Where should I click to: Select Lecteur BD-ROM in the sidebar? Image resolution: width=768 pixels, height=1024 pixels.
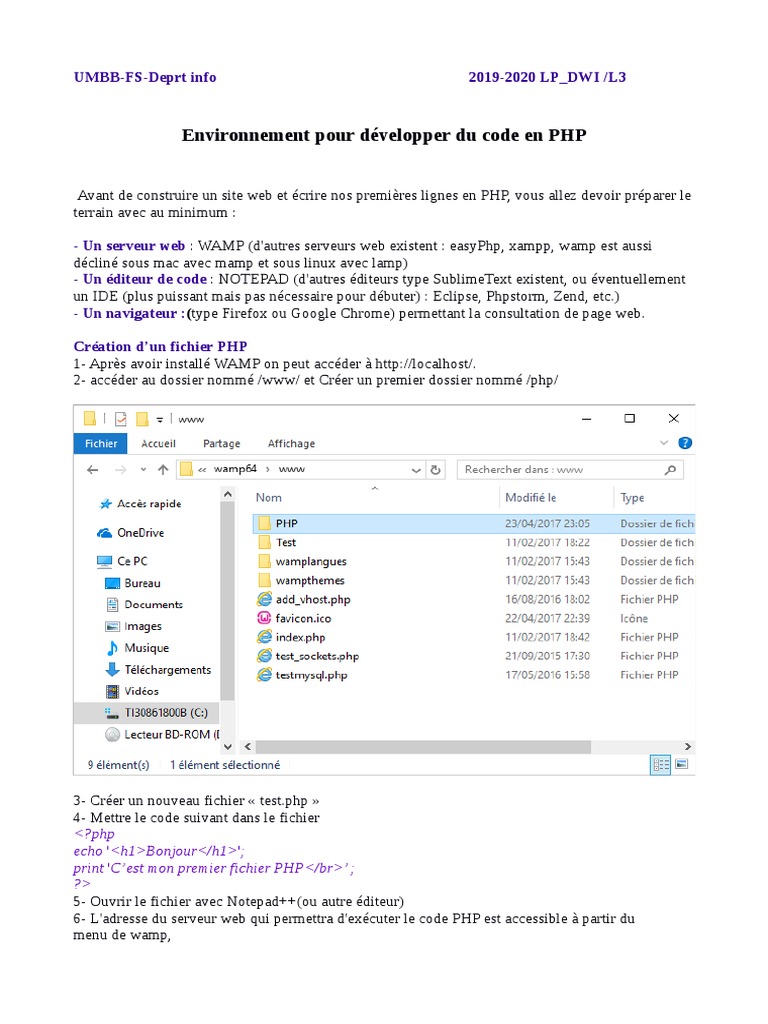172,735
